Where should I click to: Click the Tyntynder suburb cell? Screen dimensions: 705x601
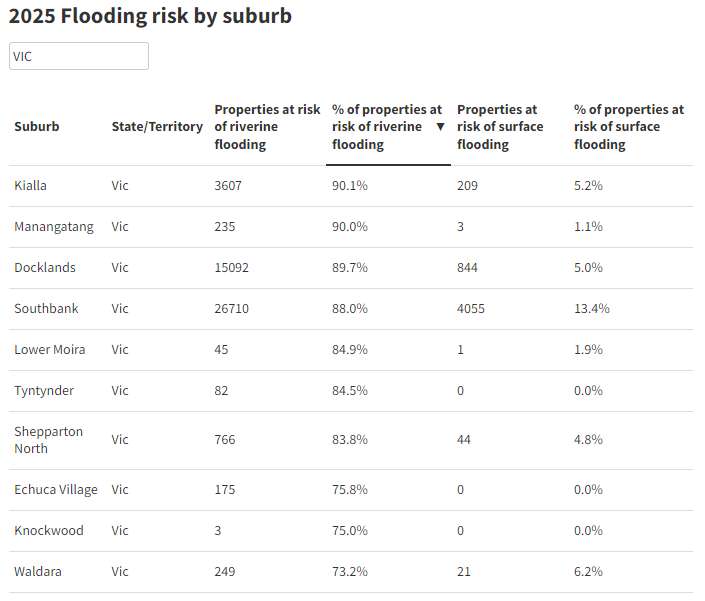tap(44, 391)
